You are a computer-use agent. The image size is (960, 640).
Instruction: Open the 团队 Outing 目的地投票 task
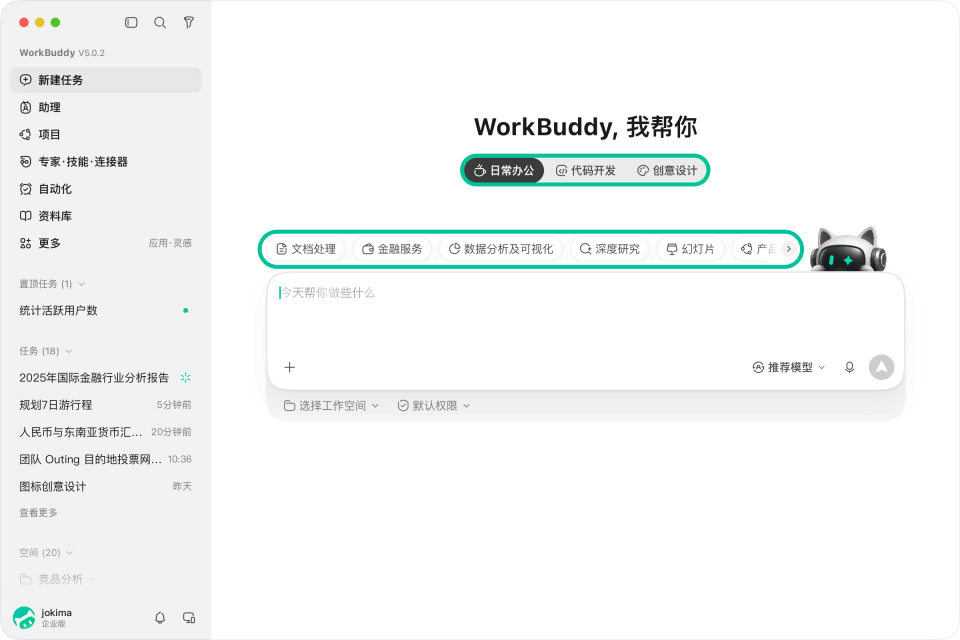[x=105, y=459]
